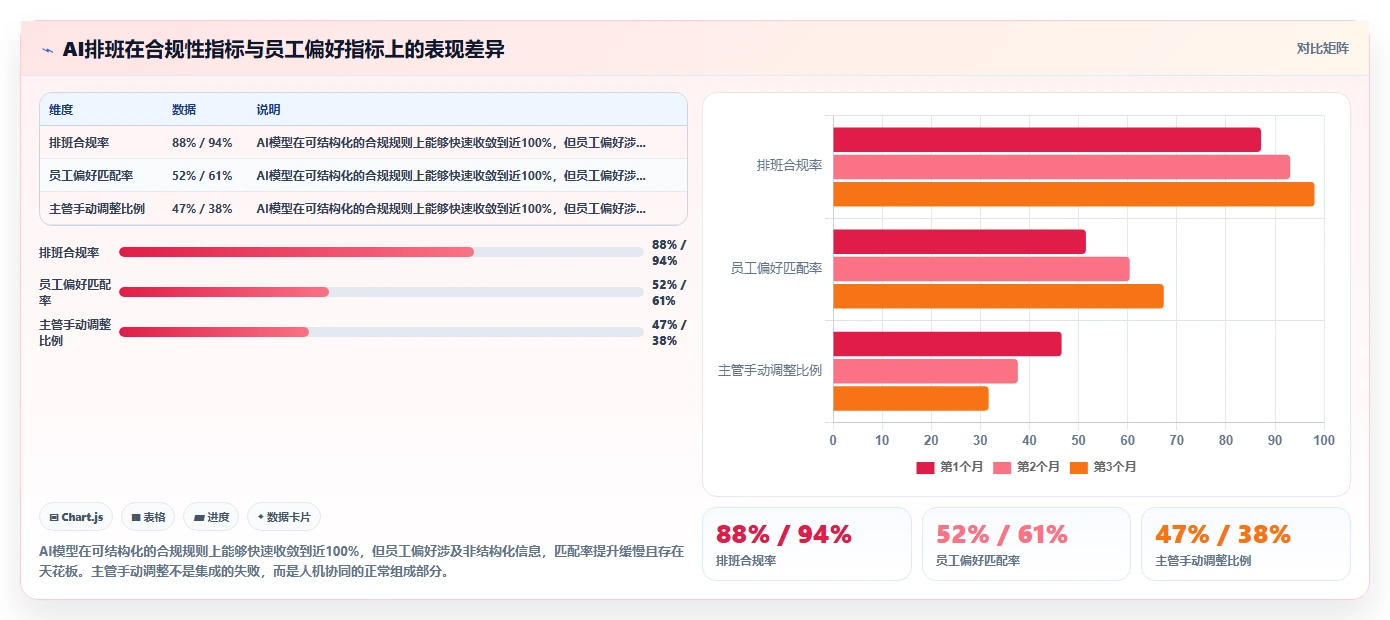The height and width of the screenshot is (620, 1390).
Task: Select the 进度 tag chip
Action: (211, 517)
